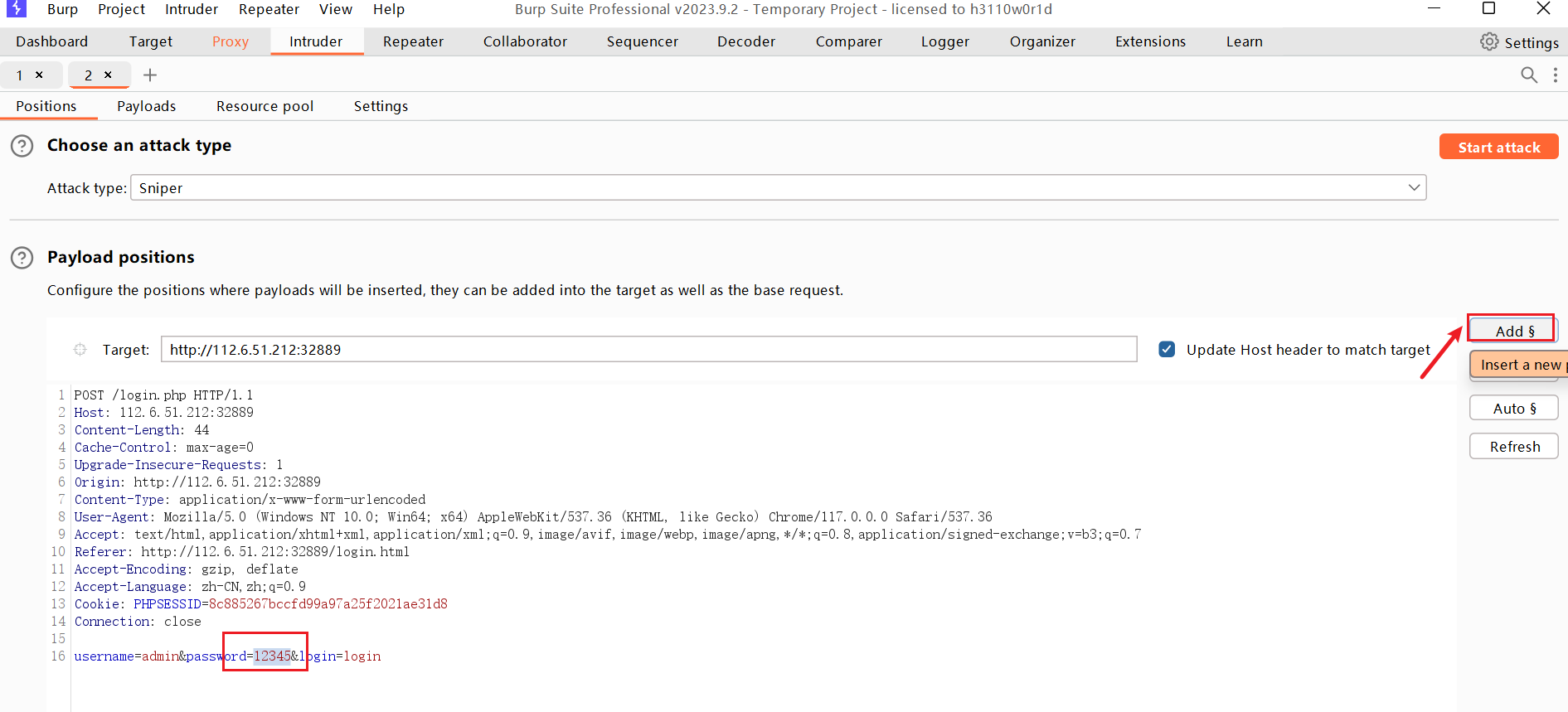Viewport: 1568px width, 712px height.
Task: Click the Add § button
Action: pyautogui.click(x=1513, y=331)
